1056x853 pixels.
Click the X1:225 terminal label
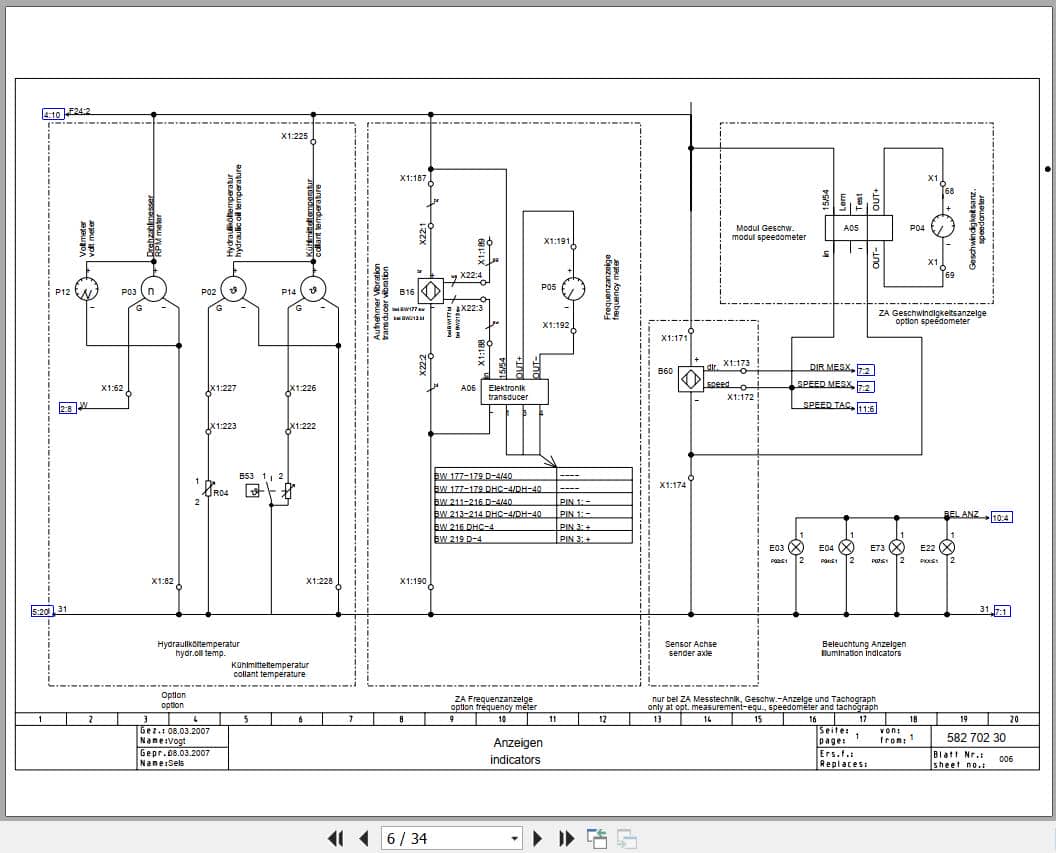tap(294, 136)
